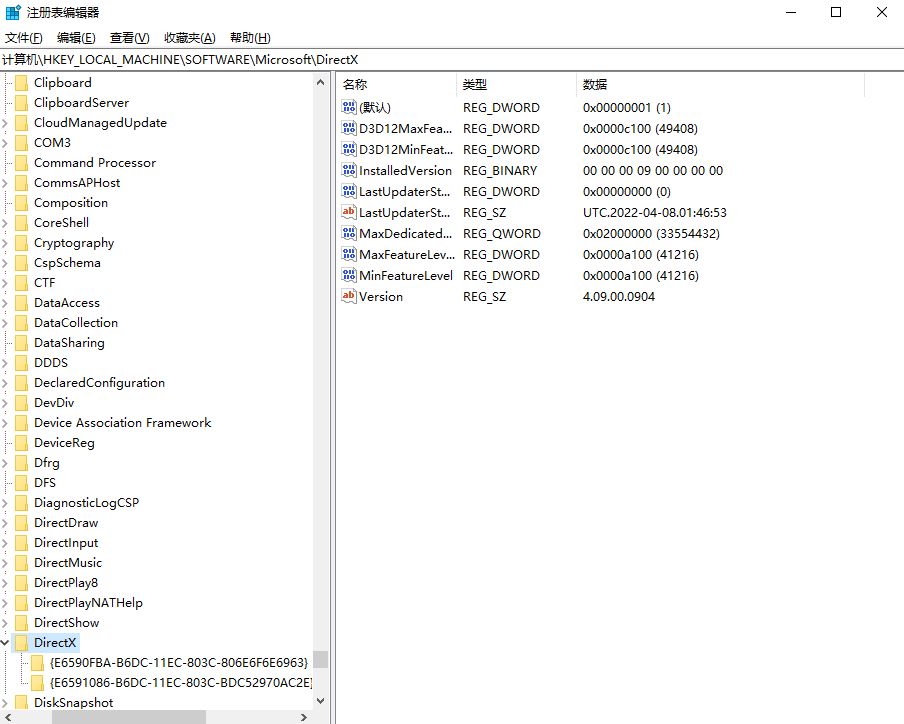Image resolution: width=904 pixels, height=724 pixels.
Task: Click the folder icon of COM3 key
Action: [21, 142]
